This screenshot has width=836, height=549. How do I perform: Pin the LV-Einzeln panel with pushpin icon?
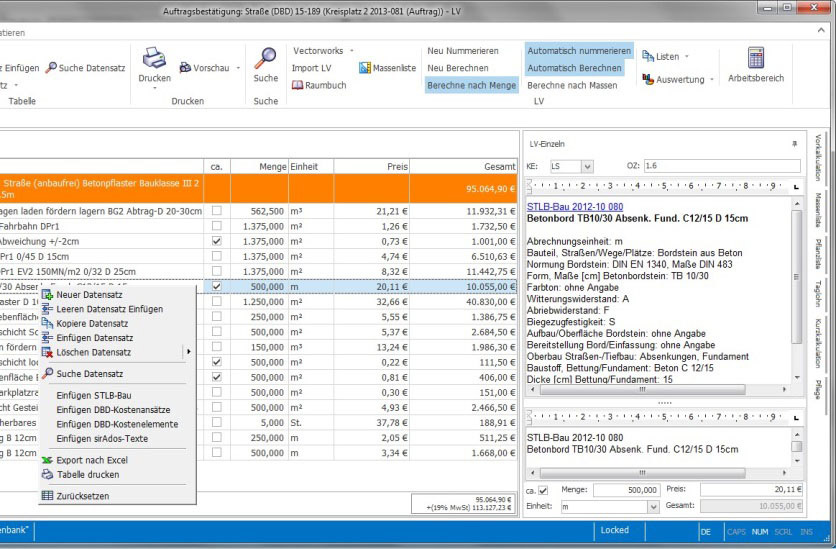pyautogui.click(x=795, y=145)
